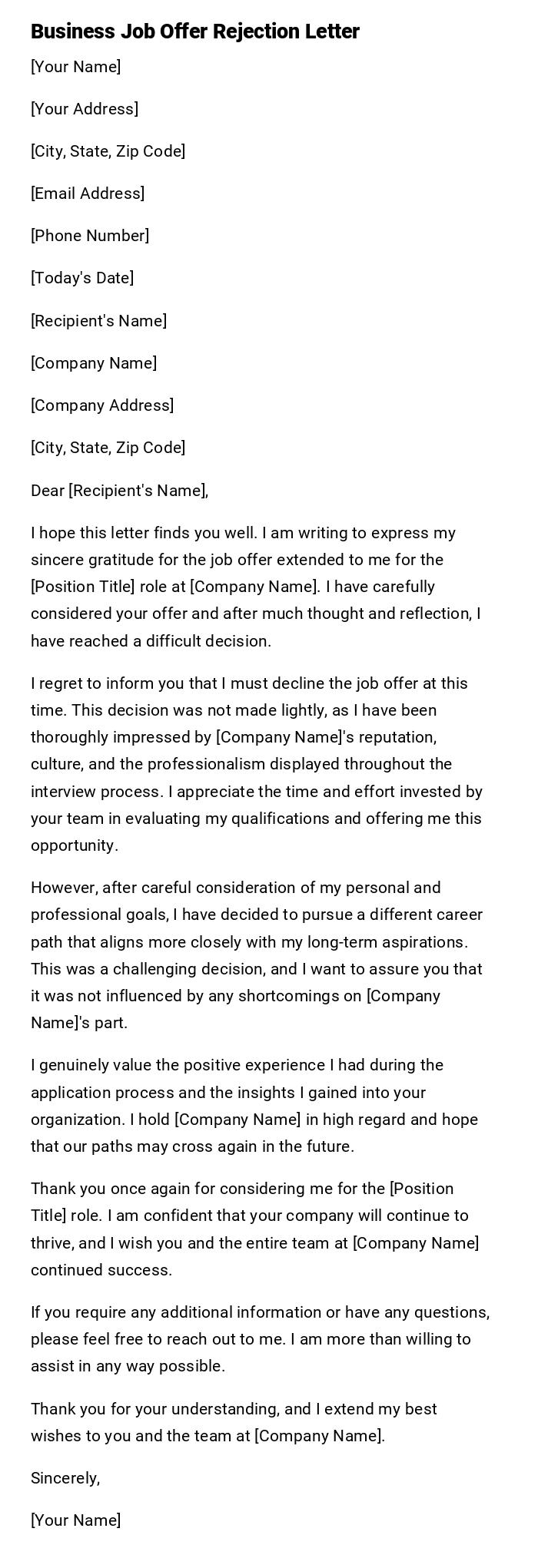Click the standalone [Recipient's Name] line
Image resolution: width=538 pixels, height=1568 pixels.
click(98, 321)
